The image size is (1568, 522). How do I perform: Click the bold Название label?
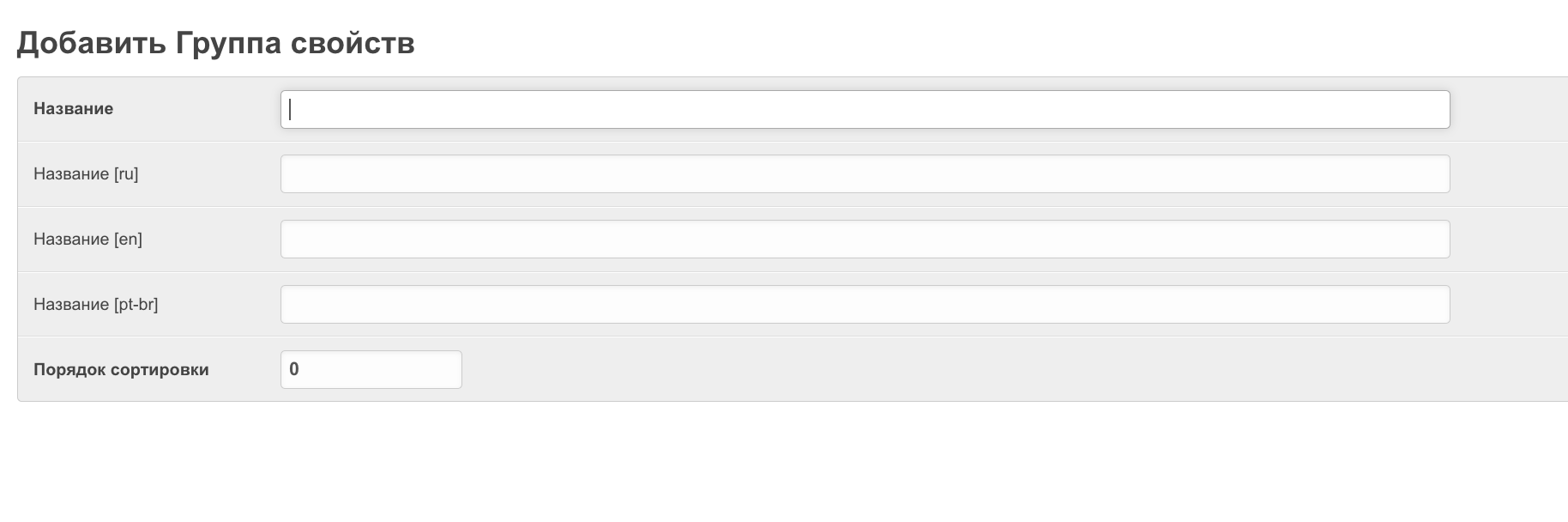(x=74, y=109)
